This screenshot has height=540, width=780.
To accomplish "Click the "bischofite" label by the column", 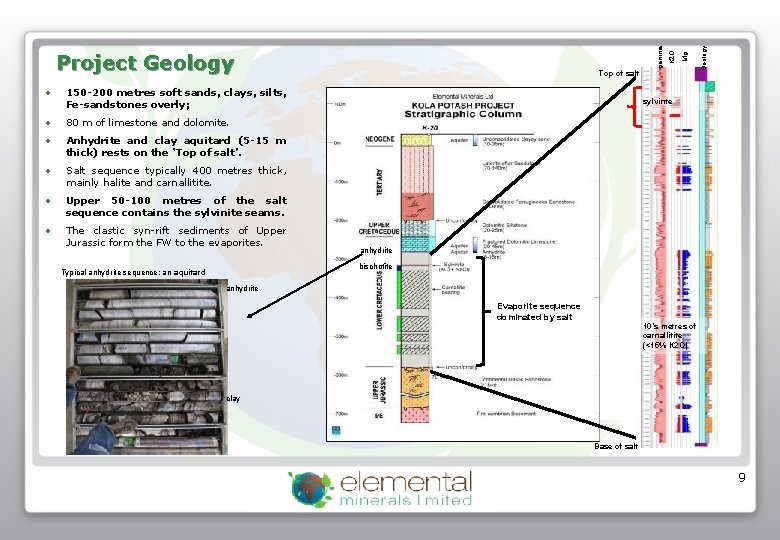I will tap(376, 267).
